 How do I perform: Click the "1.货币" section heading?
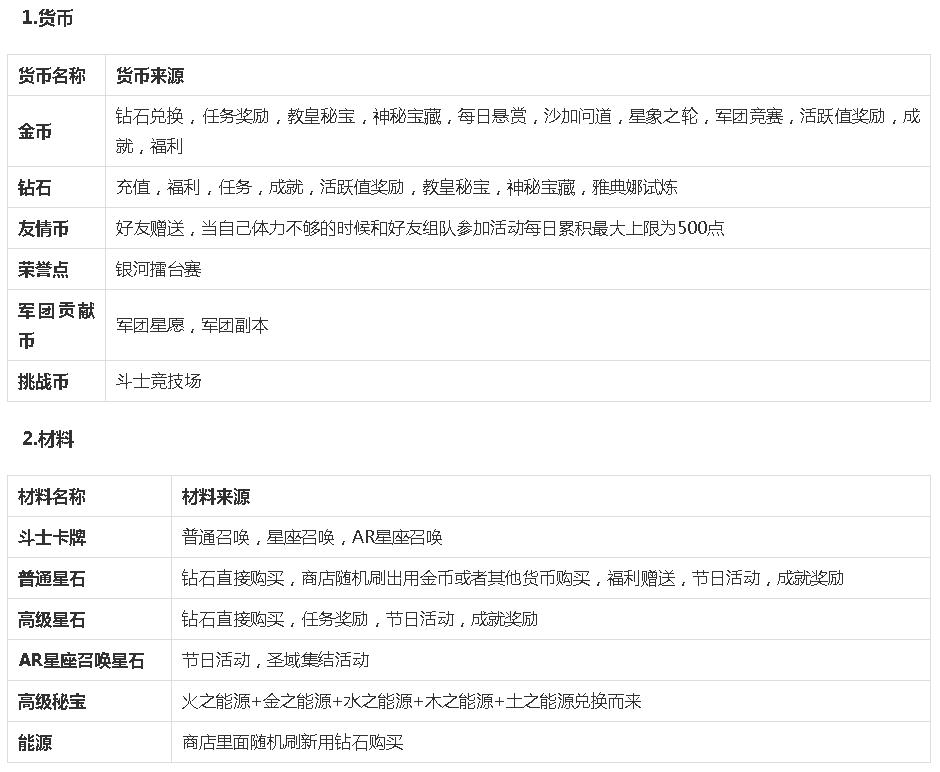point(48,17)
